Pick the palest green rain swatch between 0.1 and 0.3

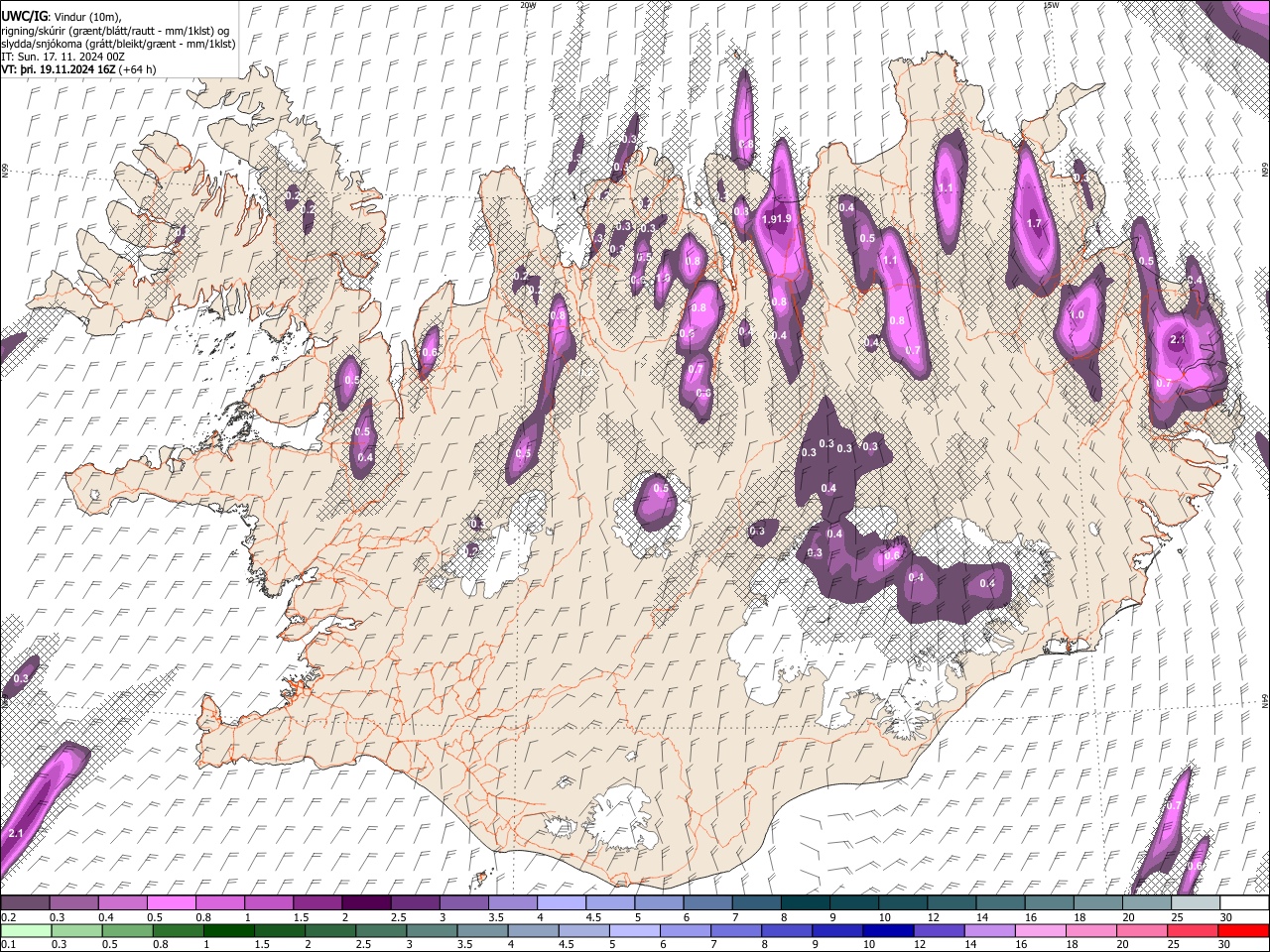pos(26,930)
